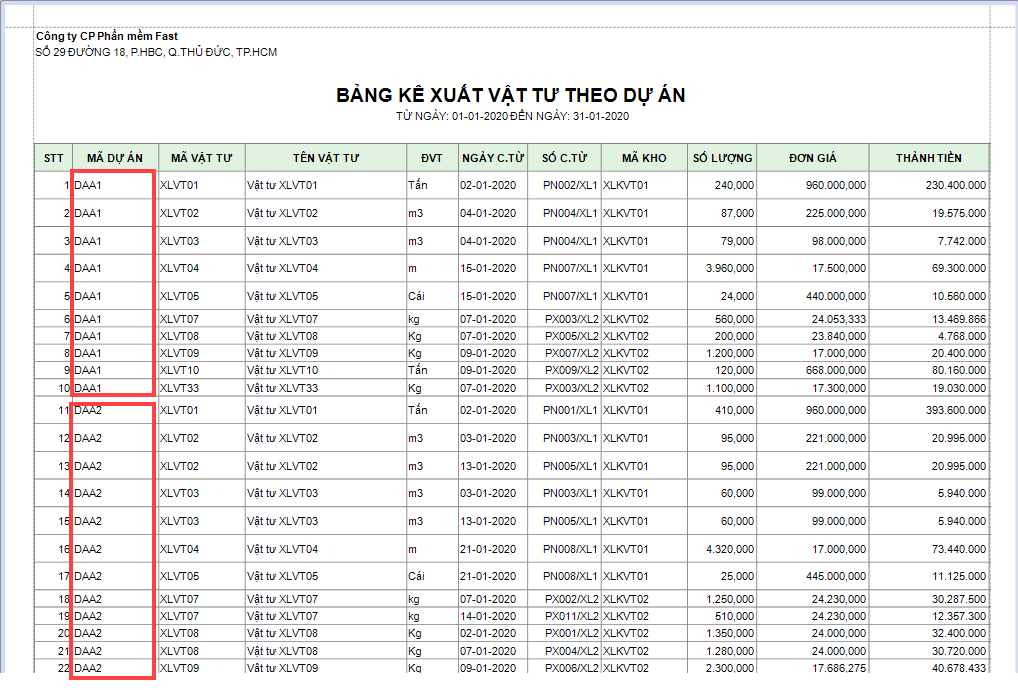Screen dimensions: 1018x690
Task: Select the ĐƠN GIÁ column header
Action: (x=811, y=158)
